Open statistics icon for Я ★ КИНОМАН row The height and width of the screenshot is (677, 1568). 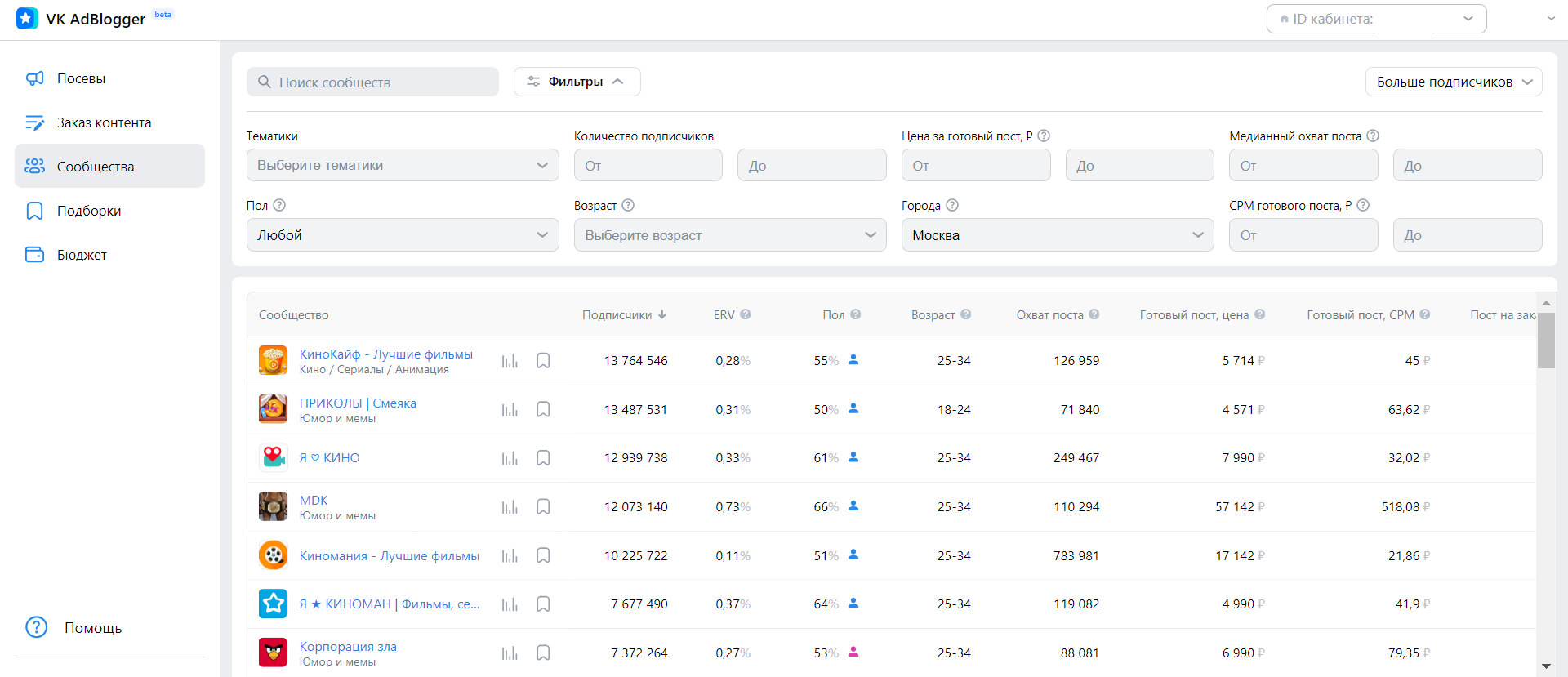[510, 604]
